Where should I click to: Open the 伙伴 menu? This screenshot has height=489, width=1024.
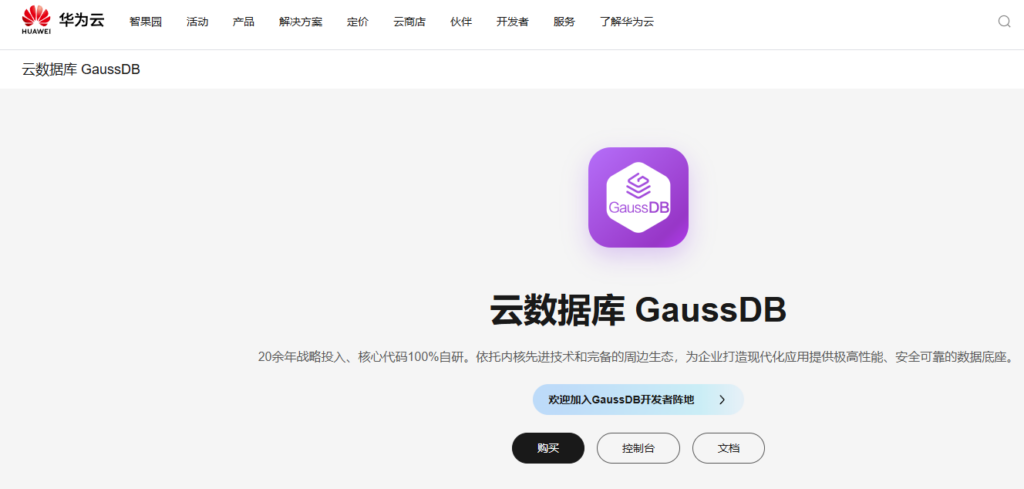point(460,22)
